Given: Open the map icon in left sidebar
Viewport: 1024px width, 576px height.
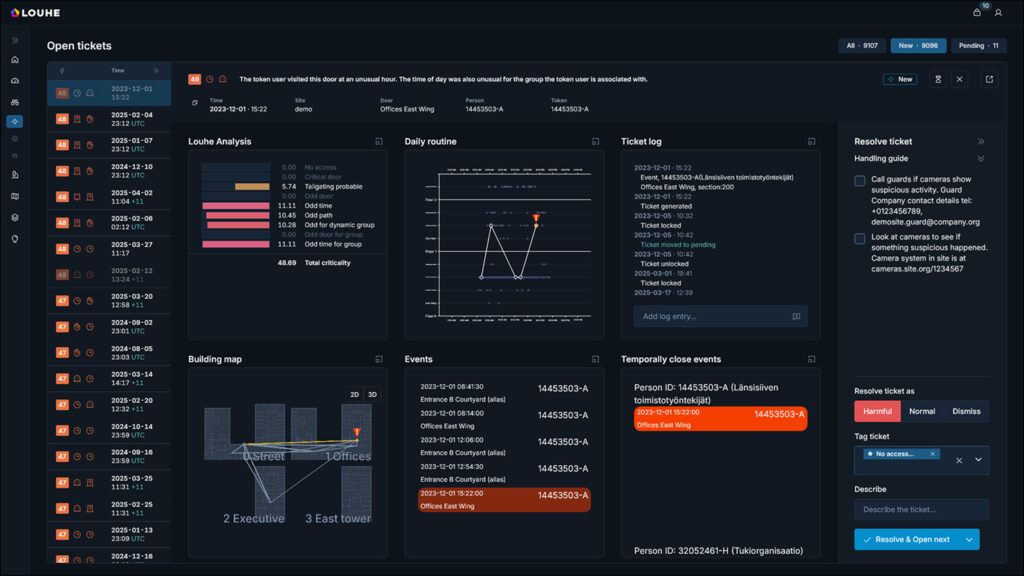Looking at the screenshot, I should click(x=15, y=196).
